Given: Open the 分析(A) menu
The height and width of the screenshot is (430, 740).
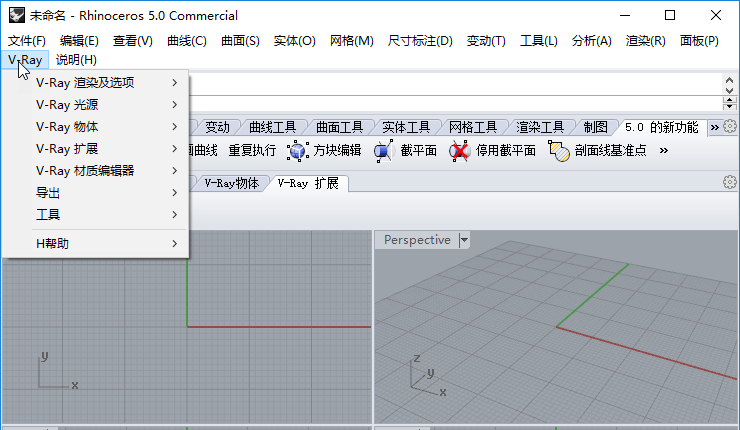Looking at the screenshot, I should coord(591,41).
